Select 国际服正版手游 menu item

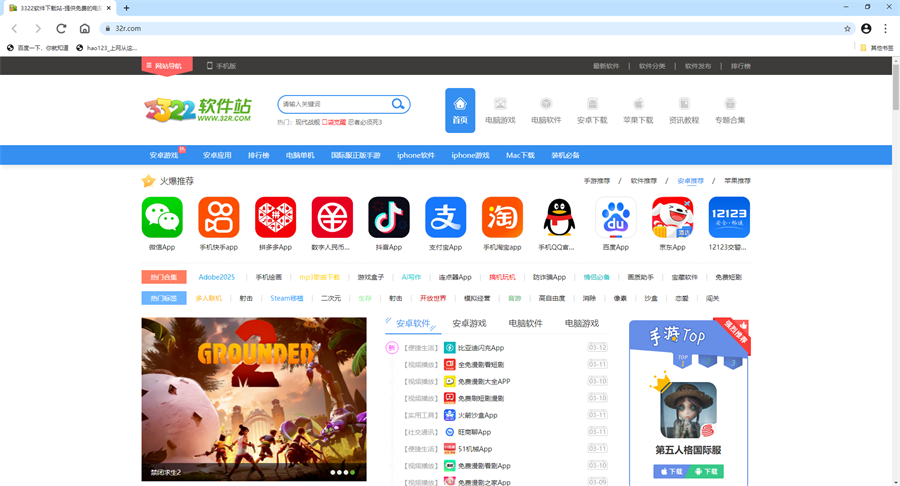pyautogui.click(x=356, y=155)
